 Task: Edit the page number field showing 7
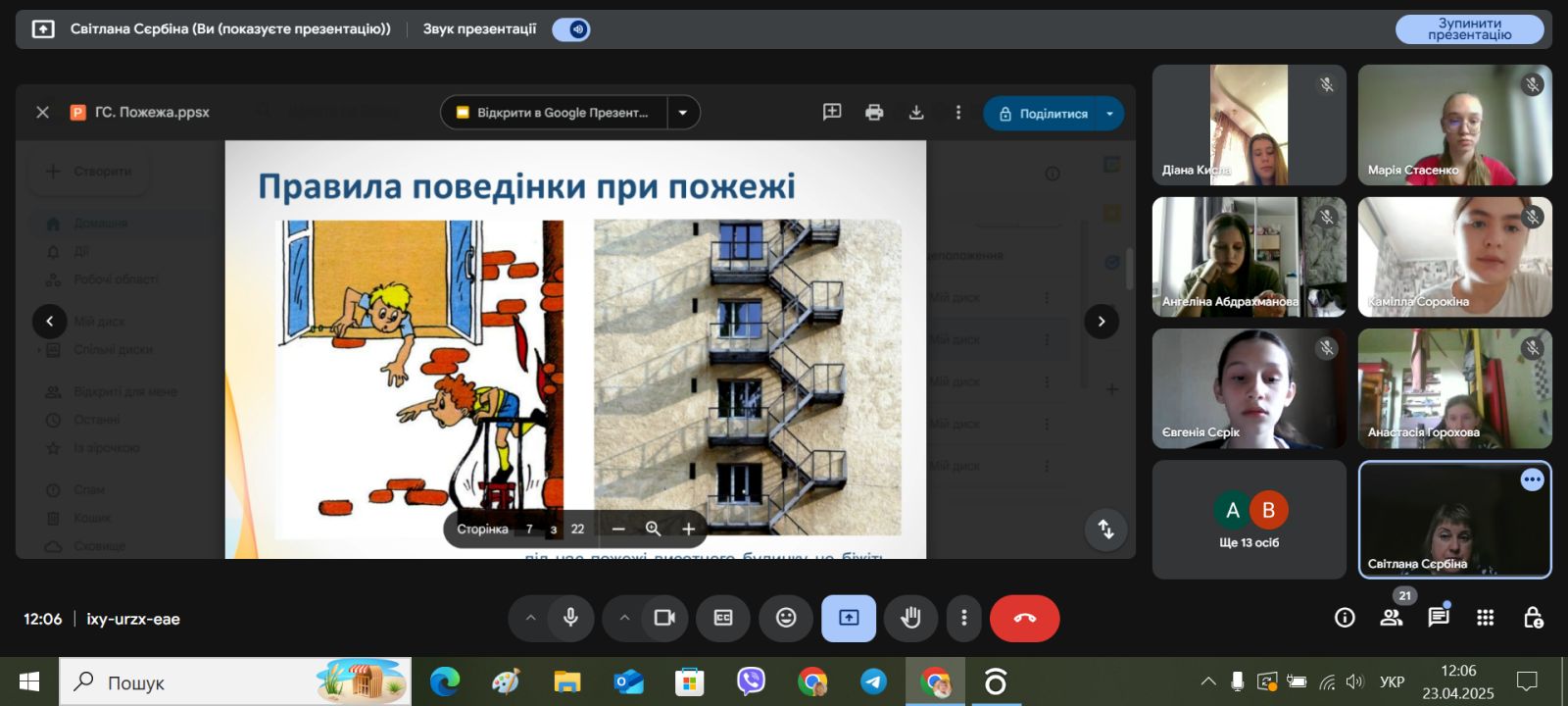pyautogui.click(x=529, y=529)
